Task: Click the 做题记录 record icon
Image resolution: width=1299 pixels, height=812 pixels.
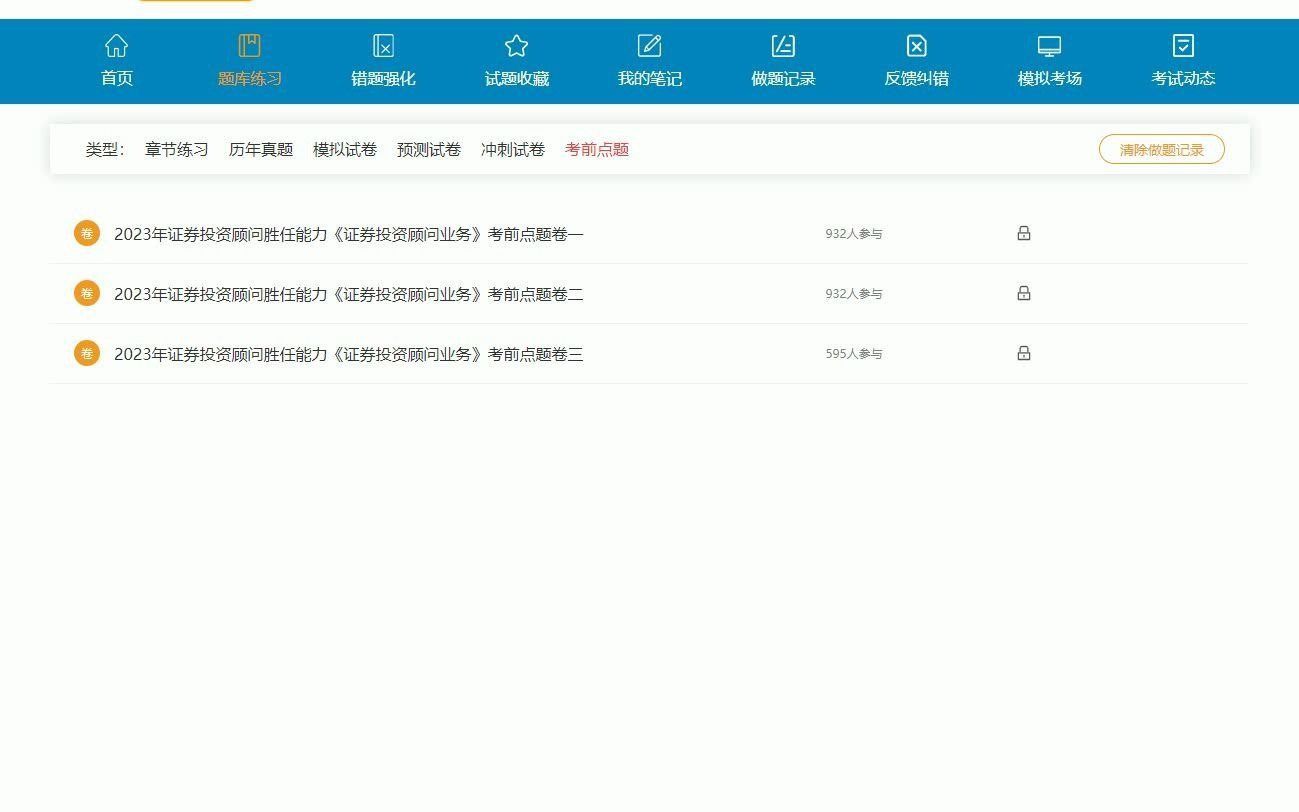Action: pyautogui.click(x=783, y=46)
